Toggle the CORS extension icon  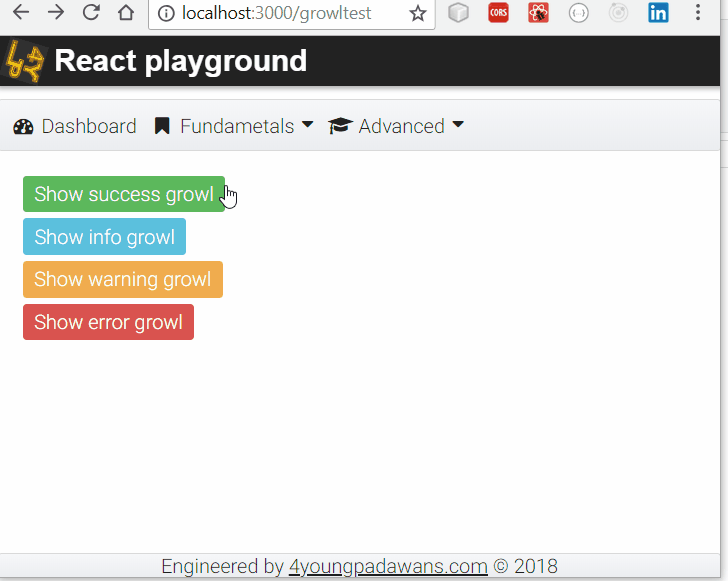coord(498,13)
